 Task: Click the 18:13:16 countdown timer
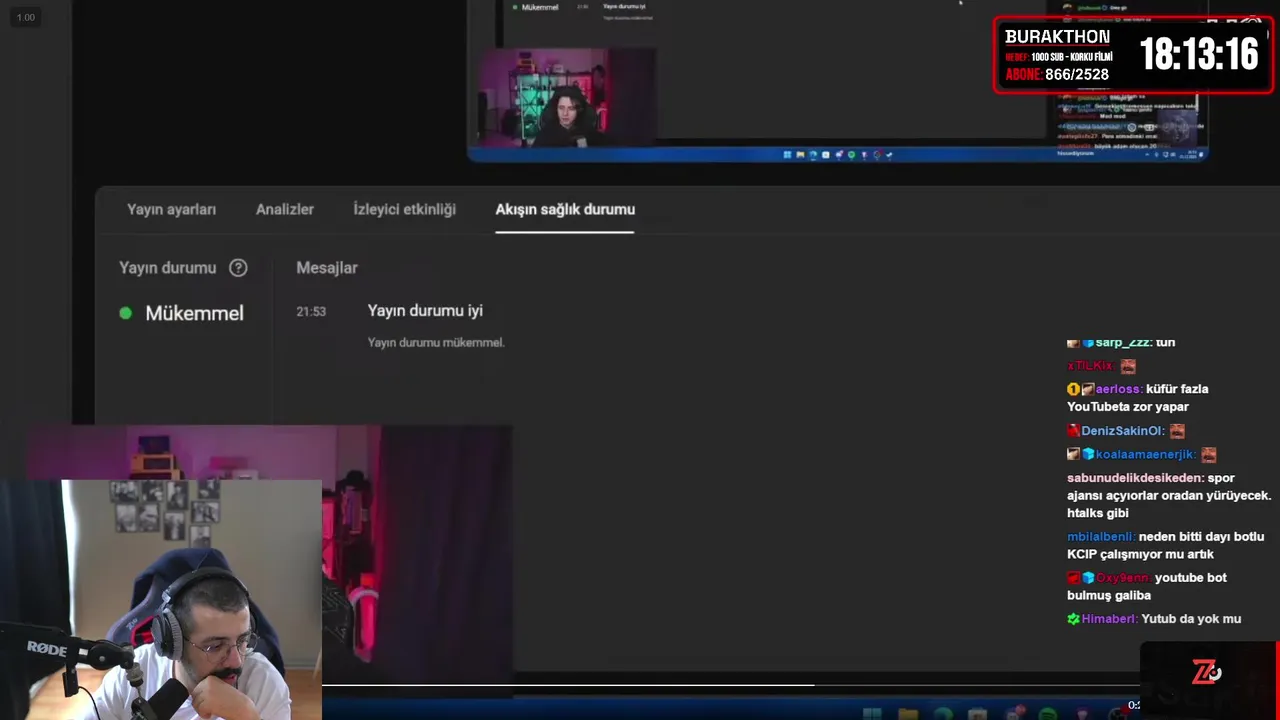pyautogui.click(x=1198, y=54)
